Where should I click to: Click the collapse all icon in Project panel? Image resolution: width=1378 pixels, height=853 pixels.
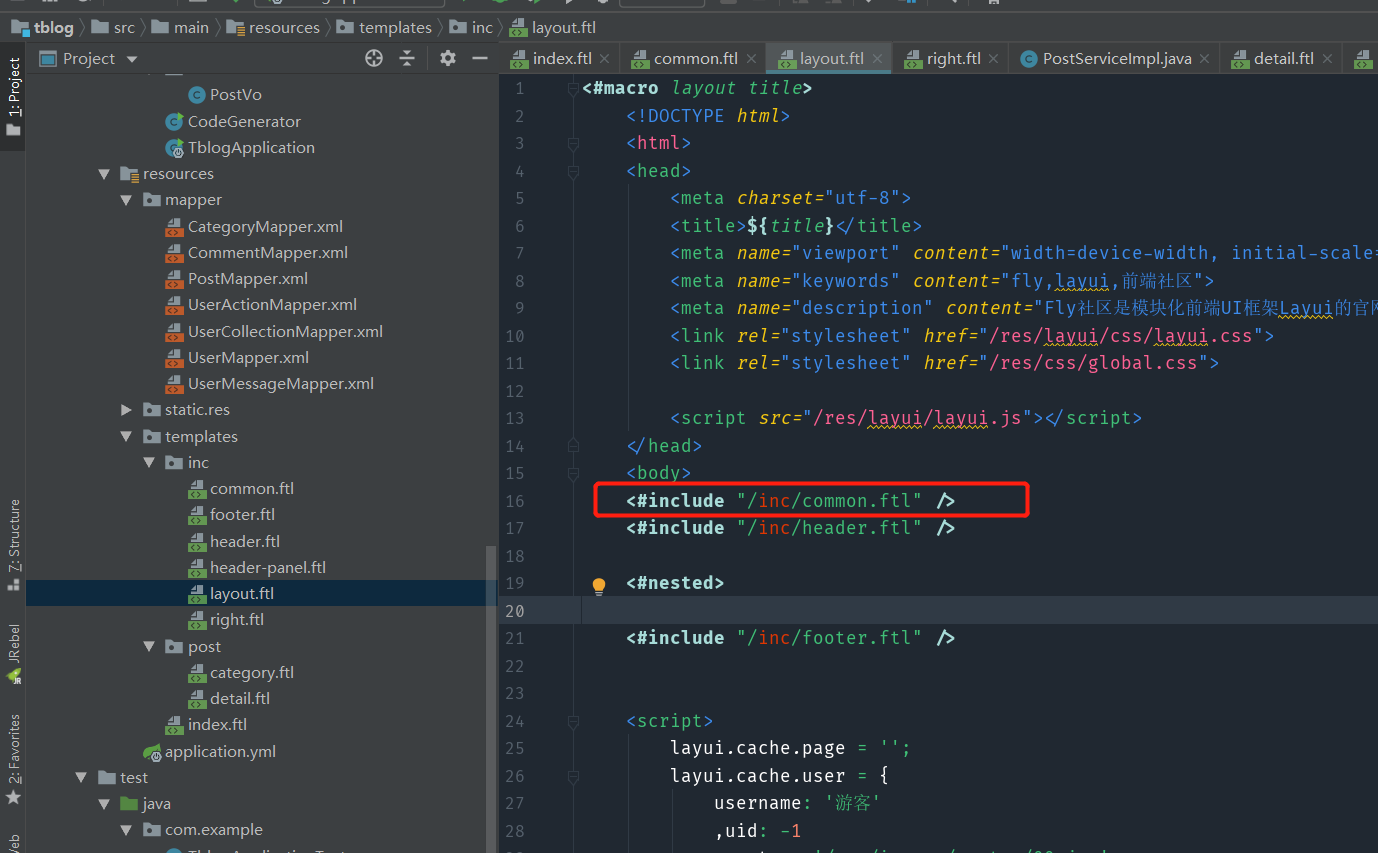[407, 58]
